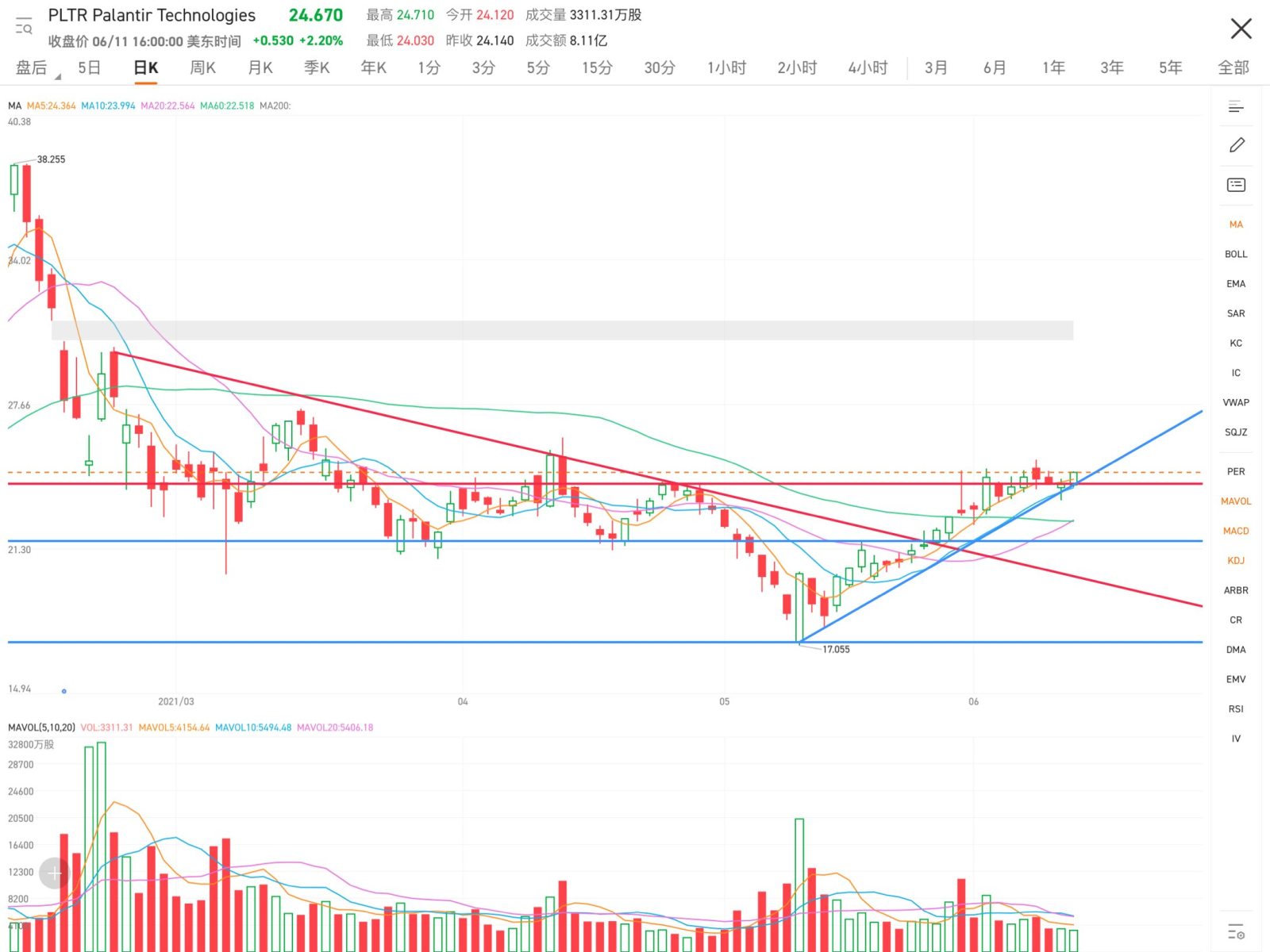1270x952 pixels.
Task: Set range to 5年
Action: click(1171, 68)
